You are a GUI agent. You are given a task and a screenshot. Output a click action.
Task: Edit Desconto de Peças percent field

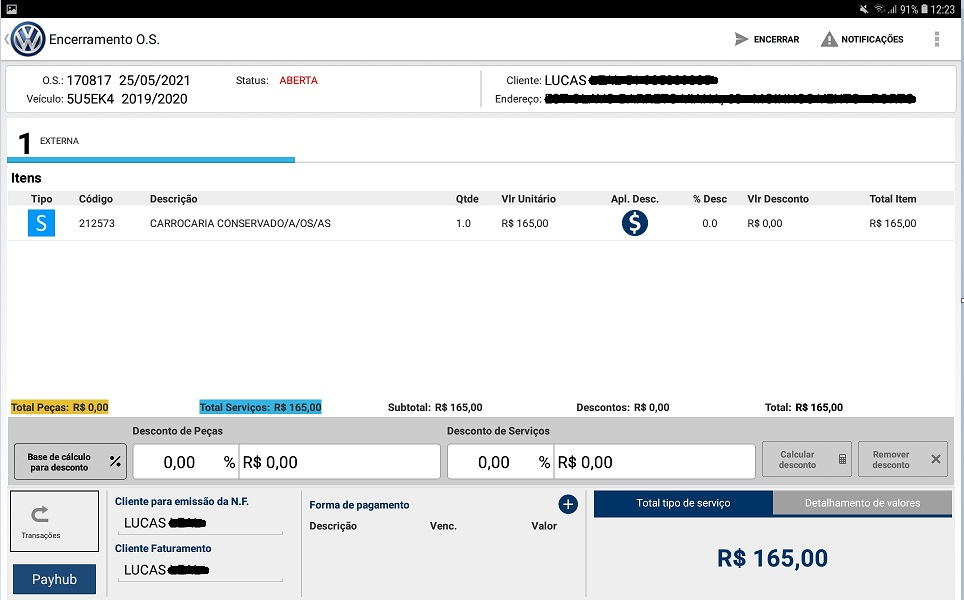[186, 462]
